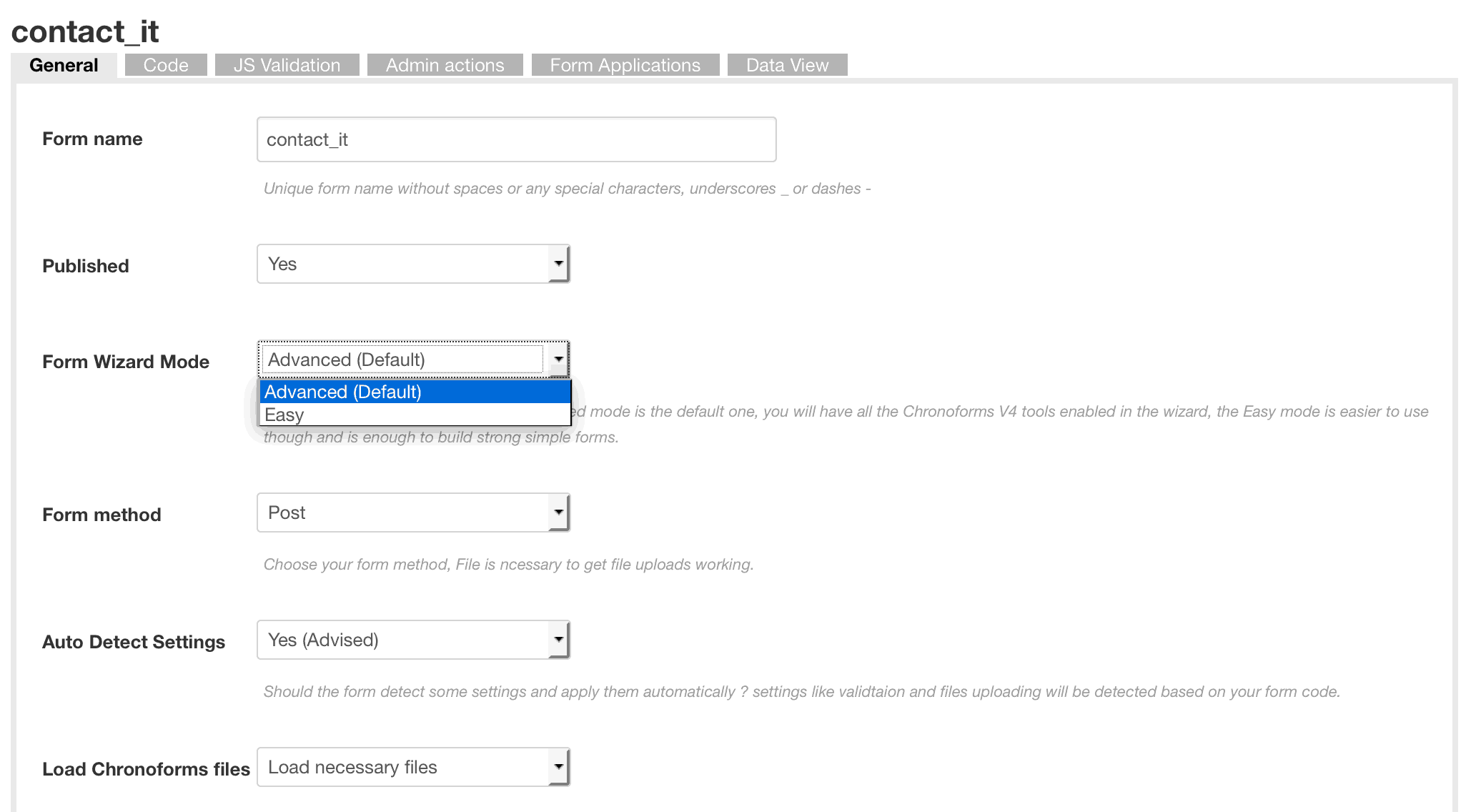This screenshot has width=1471, height=812.
Task: Open the Load Chronoforms files dropdown
Action: (x=404, y=767)
